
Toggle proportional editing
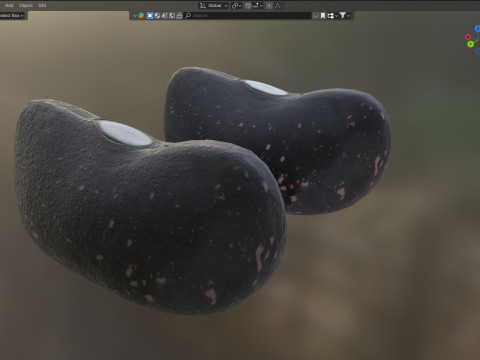coord(269,6)
